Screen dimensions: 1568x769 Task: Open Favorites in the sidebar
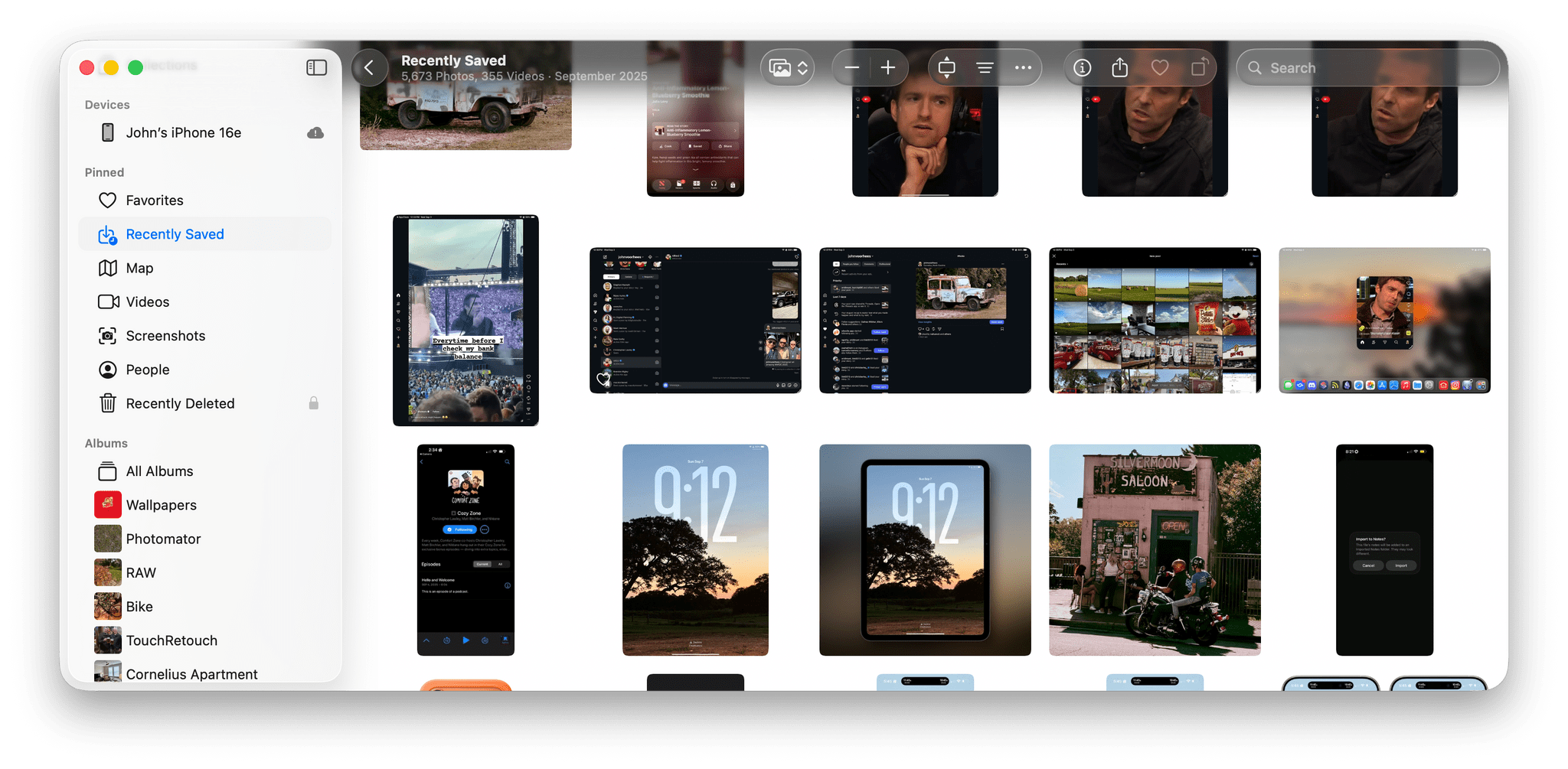[x=205, y=200]
